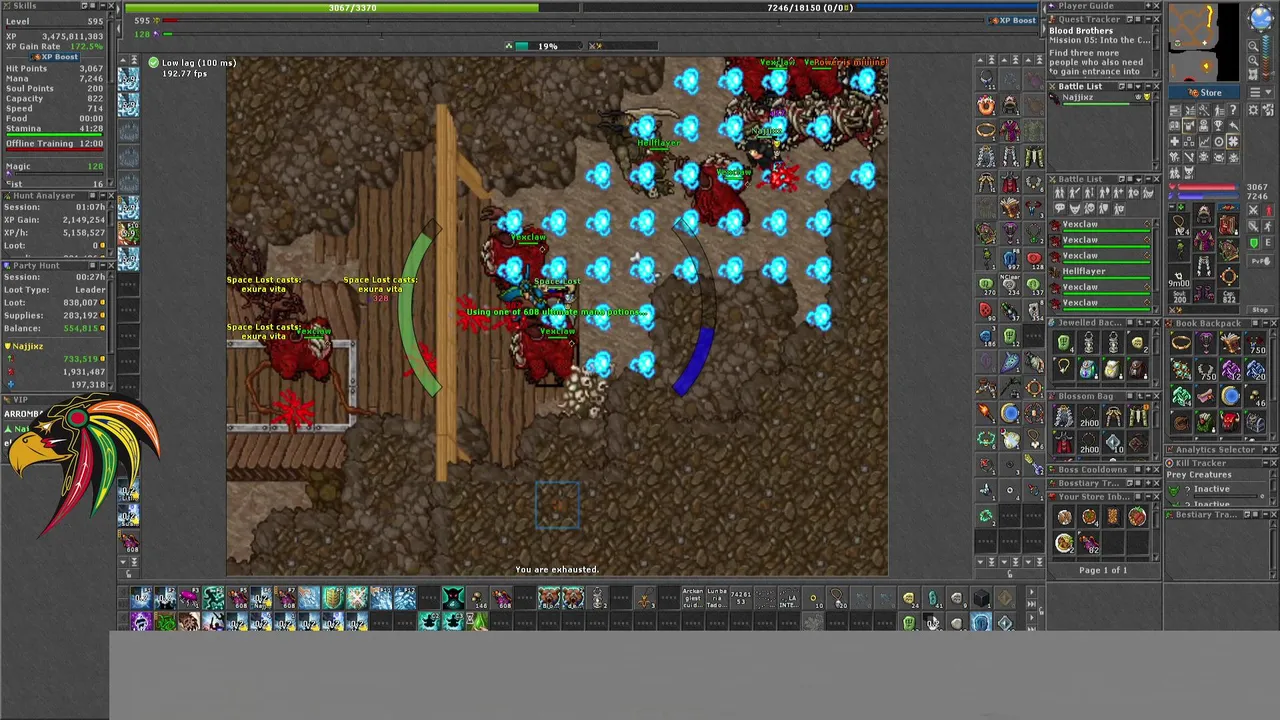Open the Store button under the minimap
1280x720 pixels.
pyautogui.click(x=1204, y=93)
